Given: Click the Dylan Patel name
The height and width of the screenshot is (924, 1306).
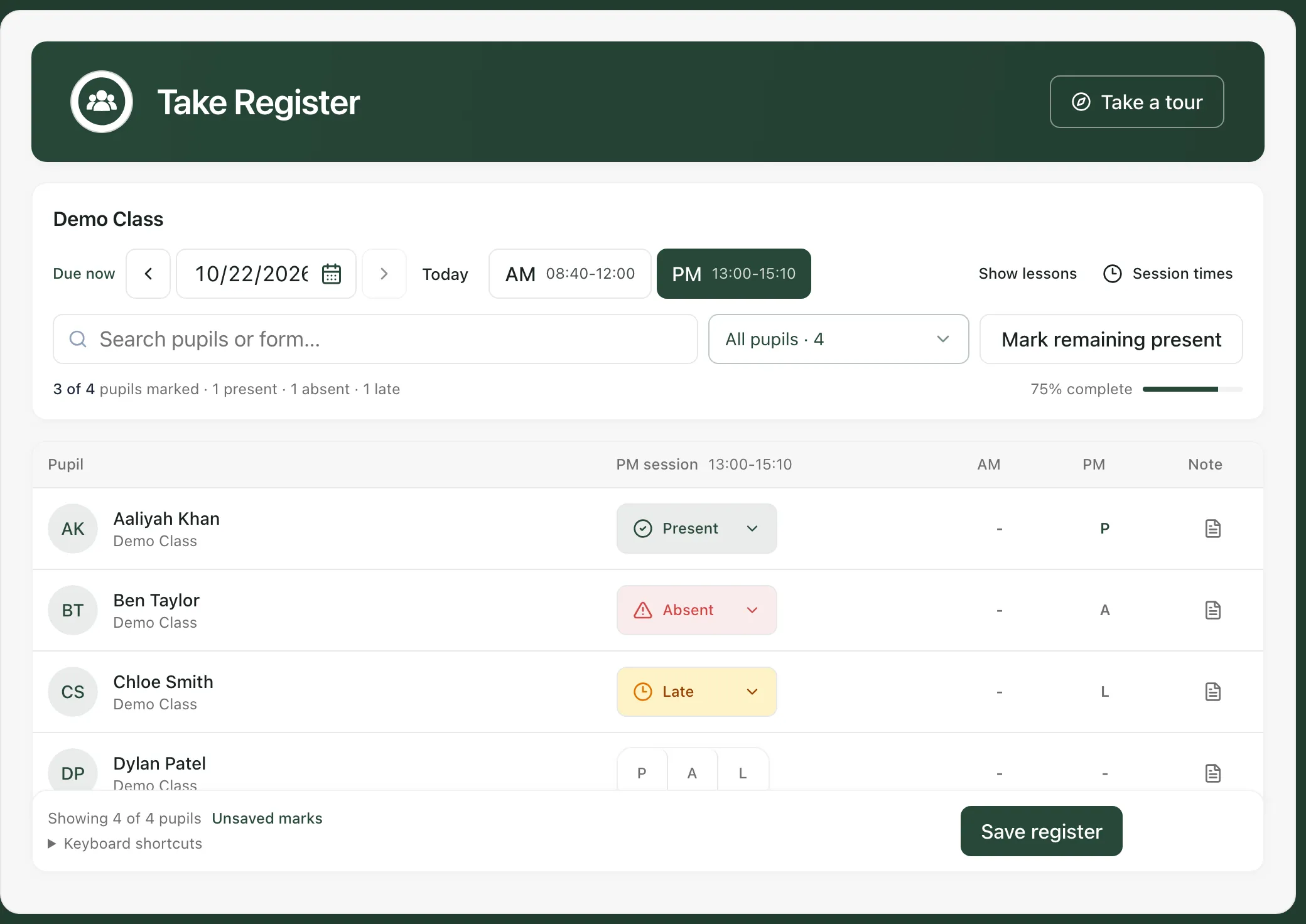Looking at the screenshot, I should [159, 763].
